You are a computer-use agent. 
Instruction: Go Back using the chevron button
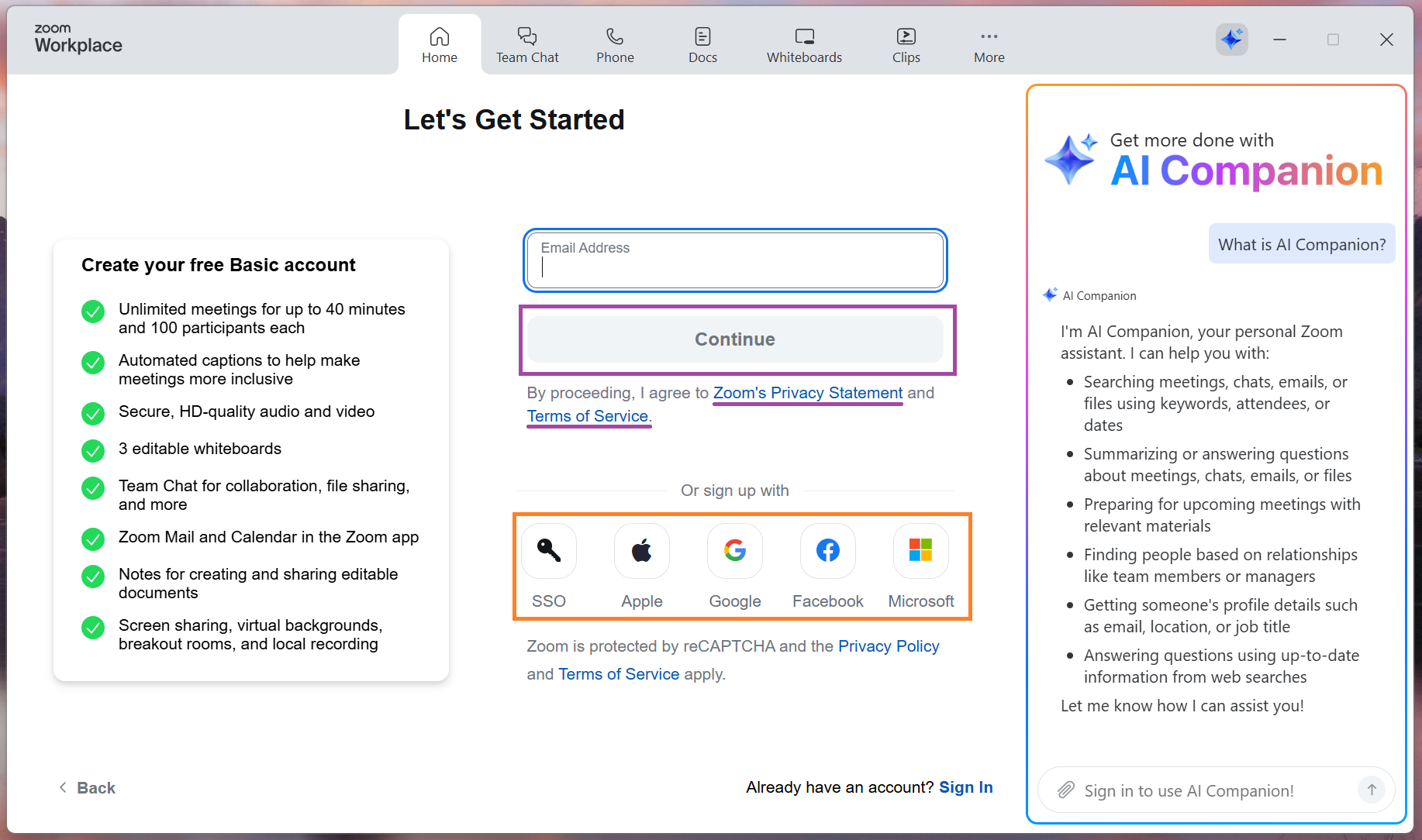pos(87,788)
